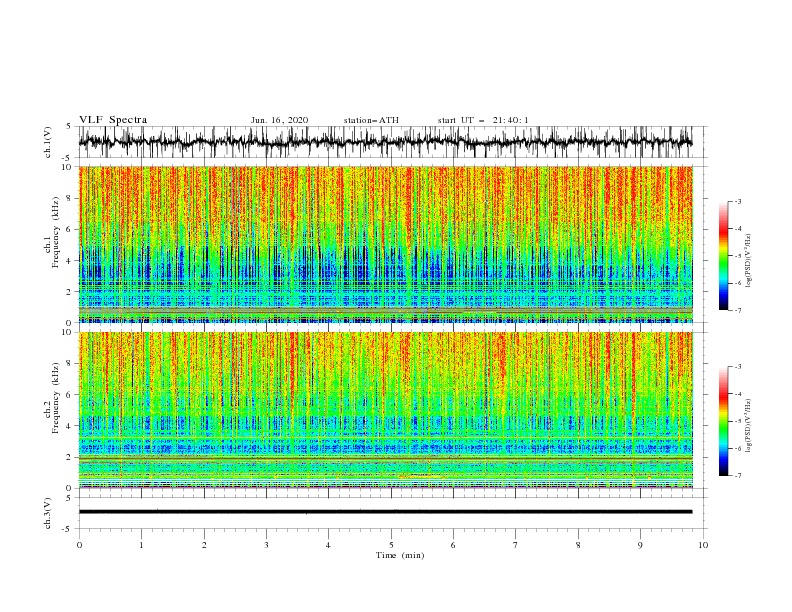
Task: Click the 'ch.3(V)' axis label
Action: pos(48,513)
